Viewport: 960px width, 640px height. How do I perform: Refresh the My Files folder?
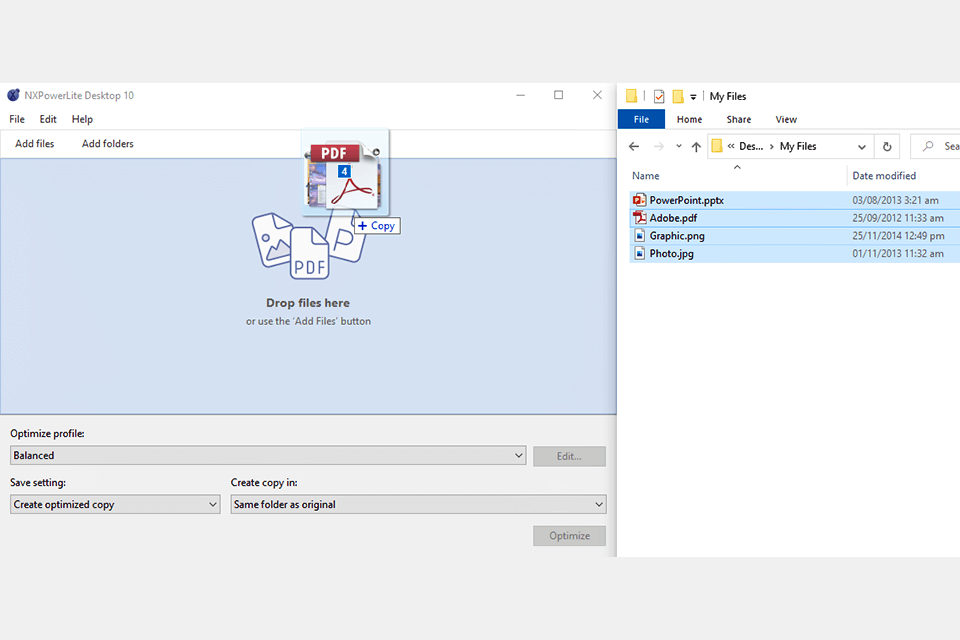click(886, 147)
